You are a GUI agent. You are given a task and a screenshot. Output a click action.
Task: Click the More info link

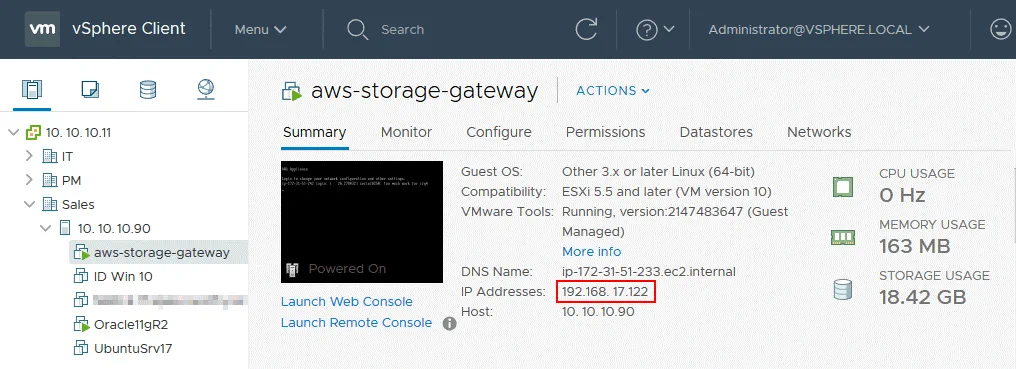(x=592, y=252)
